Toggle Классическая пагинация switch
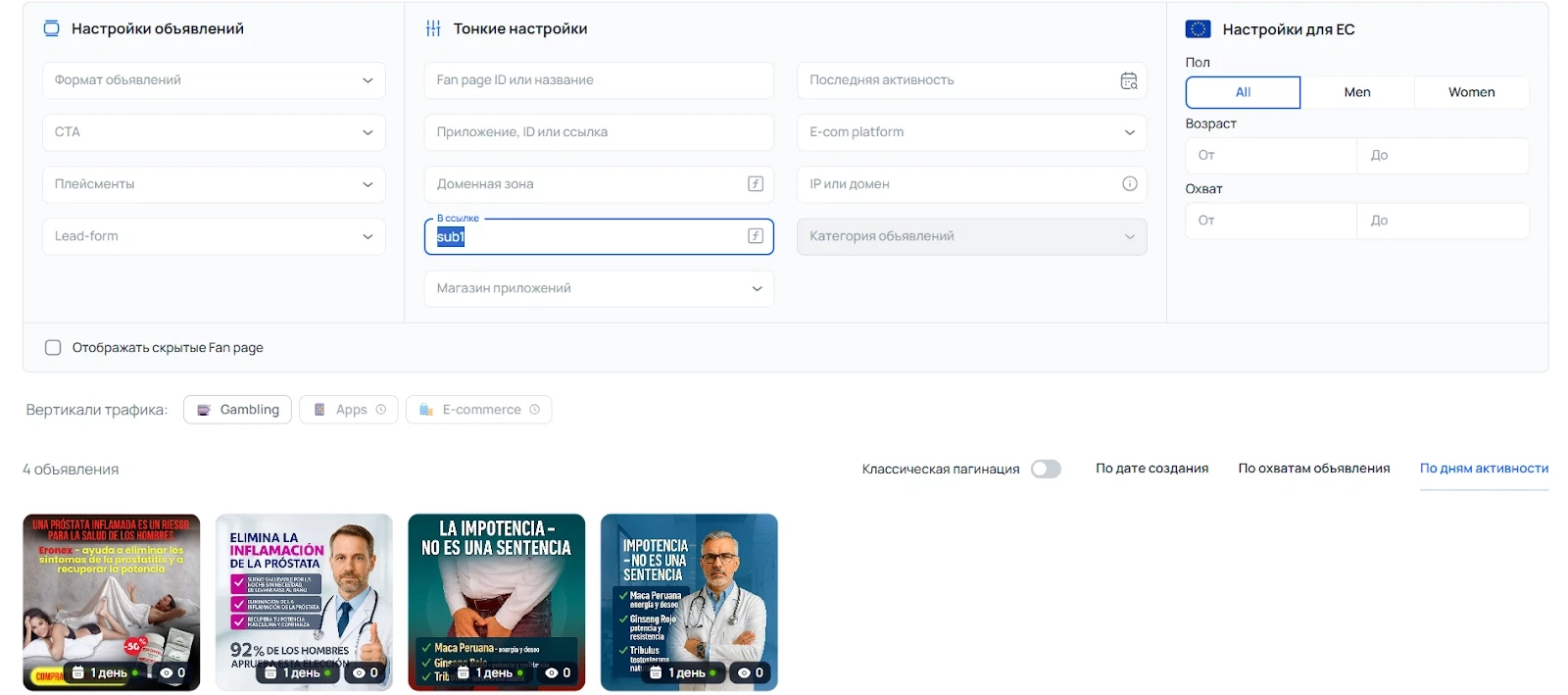The height and width of the screenshot is (695, 1568). (1046, 469)
